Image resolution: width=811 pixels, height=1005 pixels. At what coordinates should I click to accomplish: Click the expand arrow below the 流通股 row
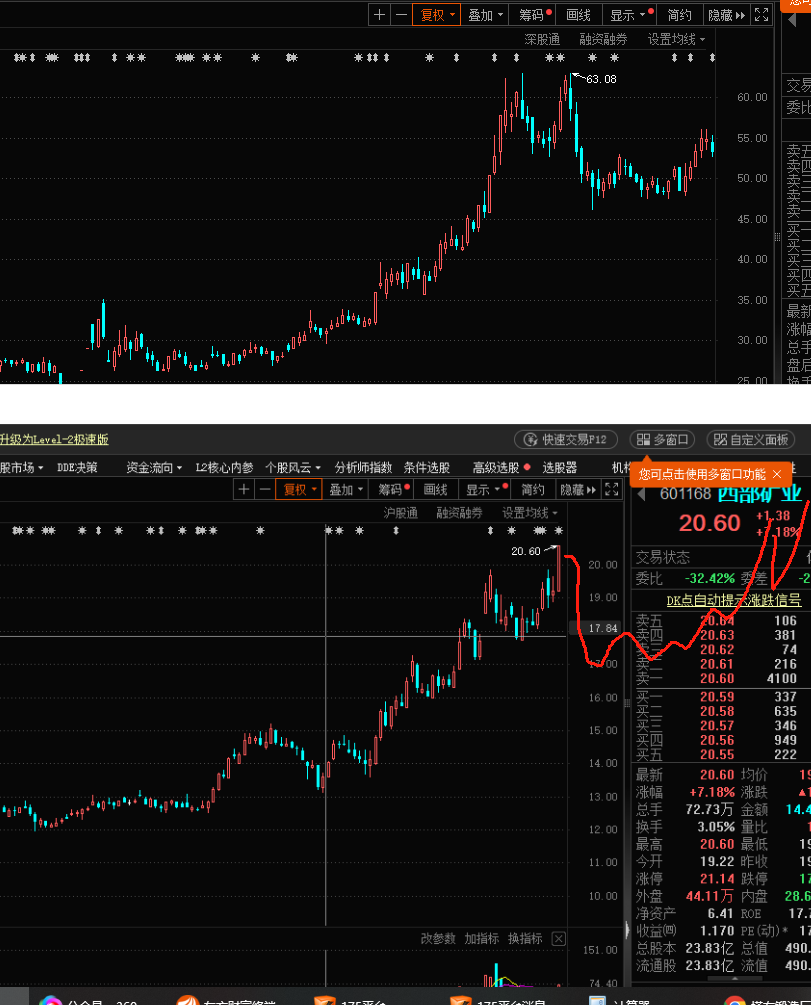735,978
